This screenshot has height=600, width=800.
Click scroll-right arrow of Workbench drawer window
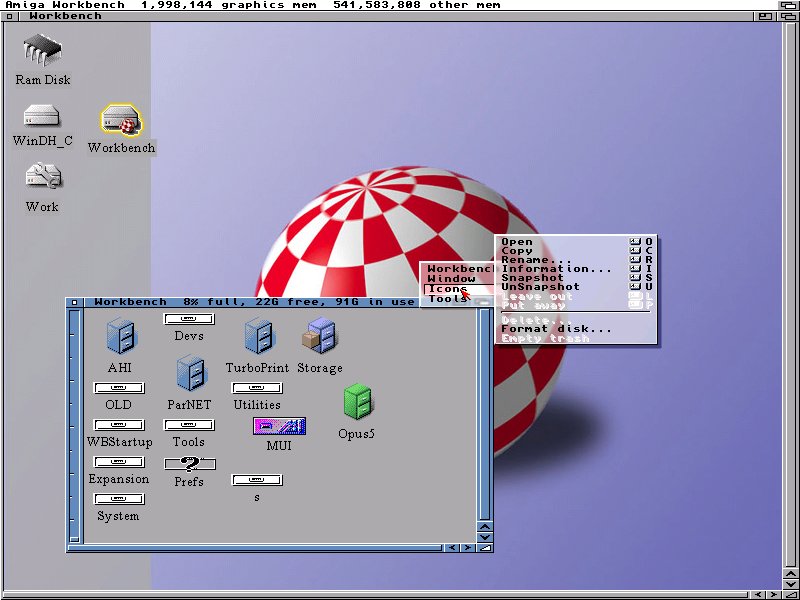tap(467, 547)
